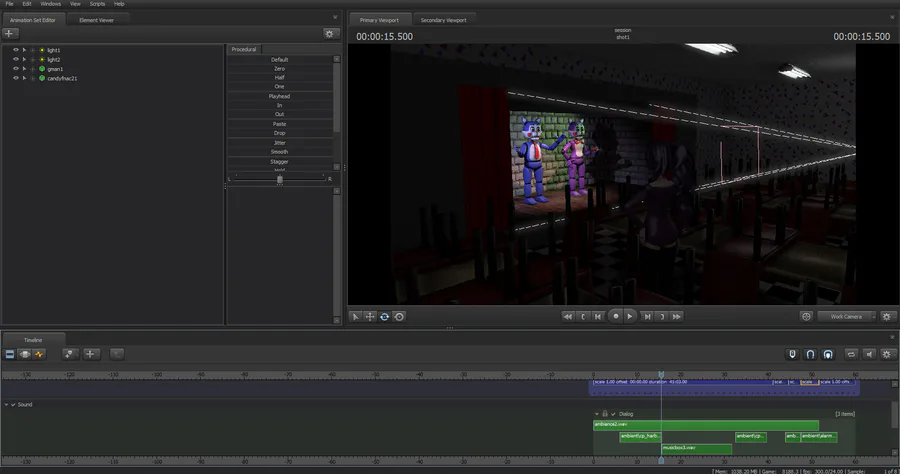This screenshot has width=900, height=474.
Task: Toggle the filled magnet frame snap button
Action: pos(828,354)
